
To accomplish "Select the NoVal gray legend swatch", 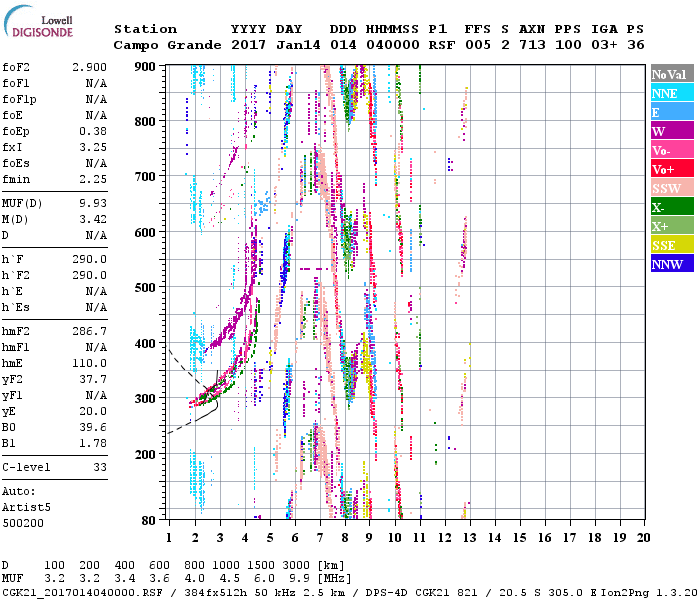I will [x=672, y=74].
